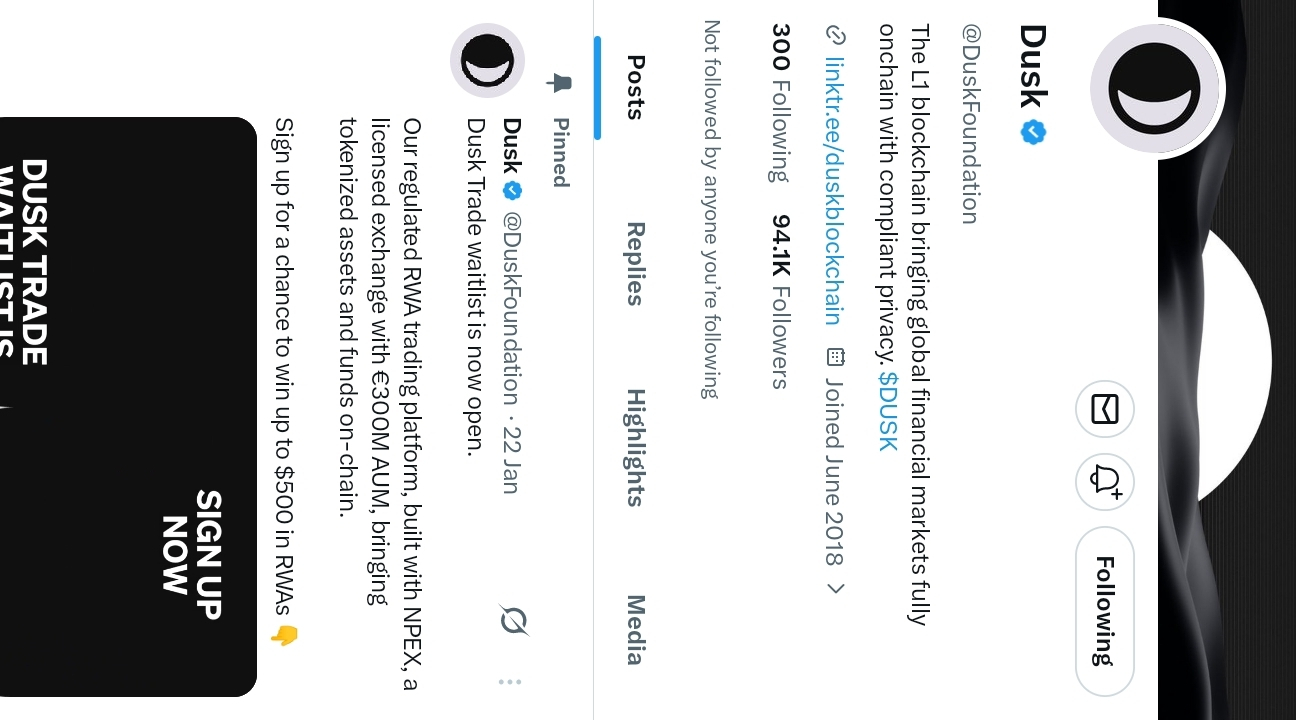Switch to the Replies tab
1296x720 pixels.
[634, 263]
